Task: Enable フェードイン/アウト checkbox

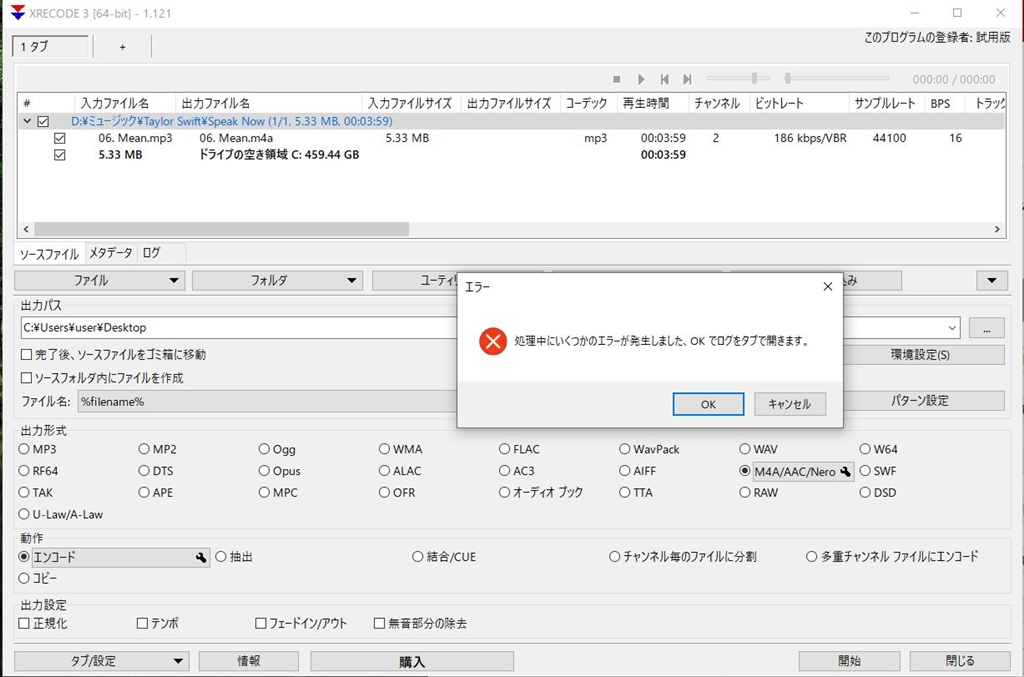Action: 261,623
